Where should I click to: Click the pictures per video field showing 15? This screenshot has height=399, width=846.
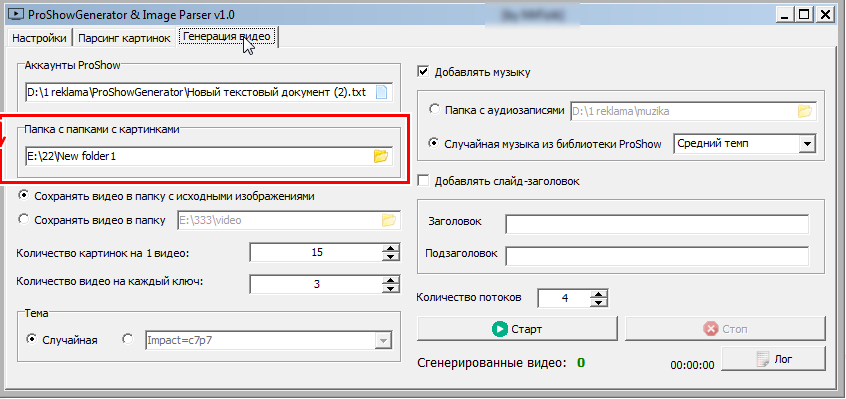click(317, 252)
